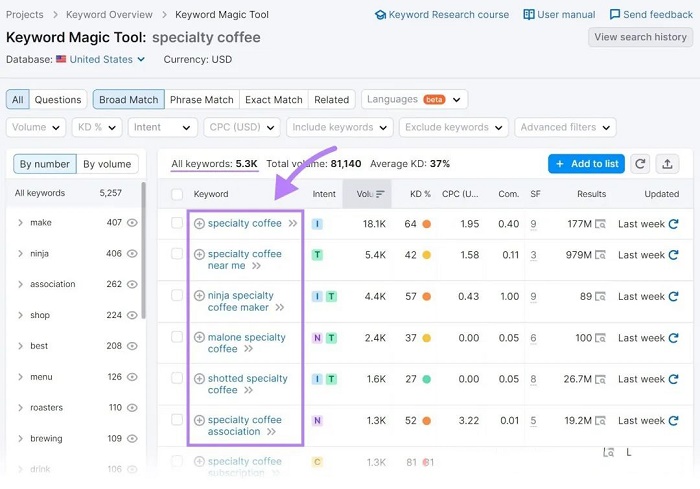Refresh ninja specialty coffee maker metrics

coord(673,296)
